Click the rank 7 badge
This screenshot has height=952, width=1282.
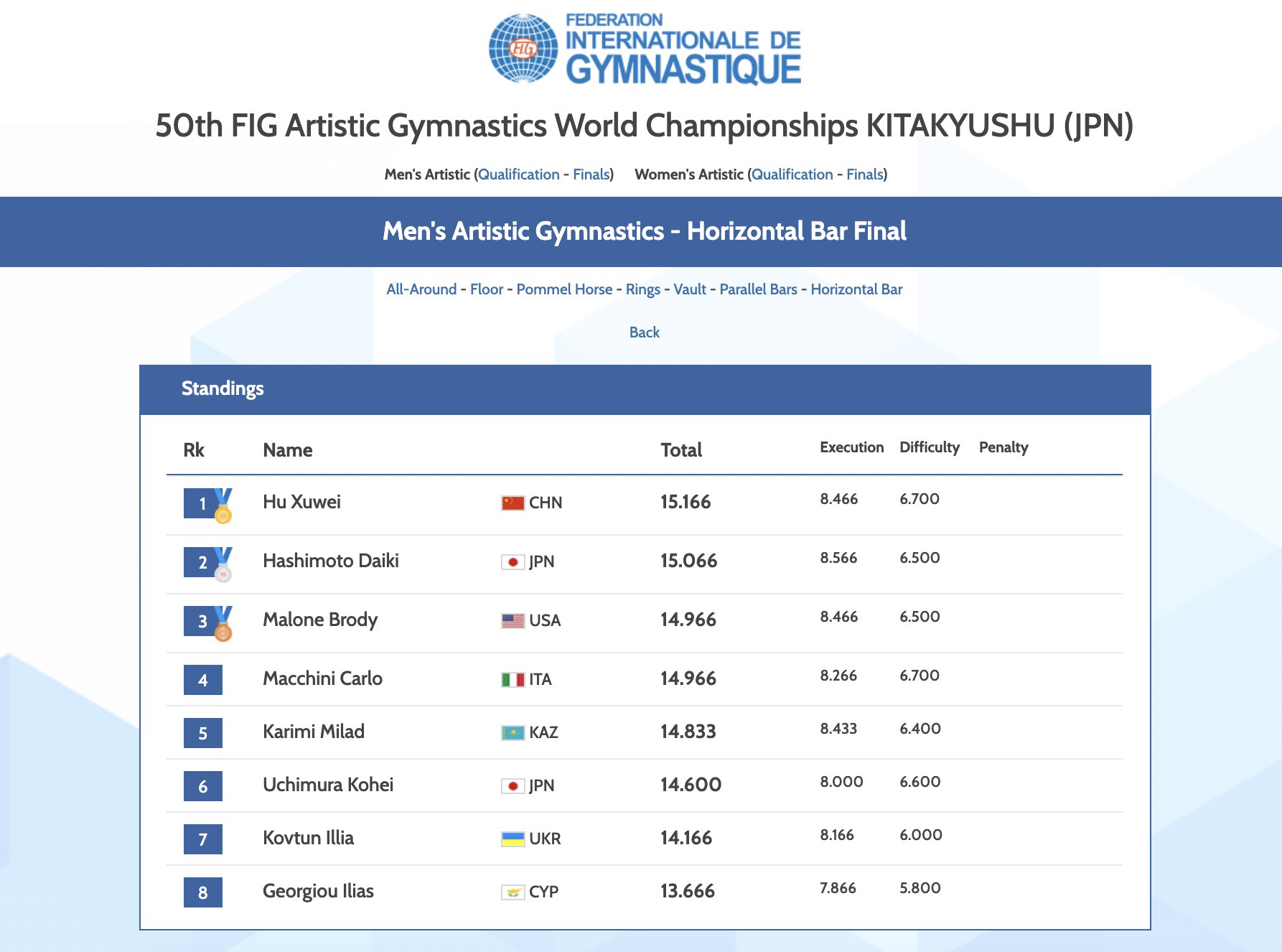(203, 839)
